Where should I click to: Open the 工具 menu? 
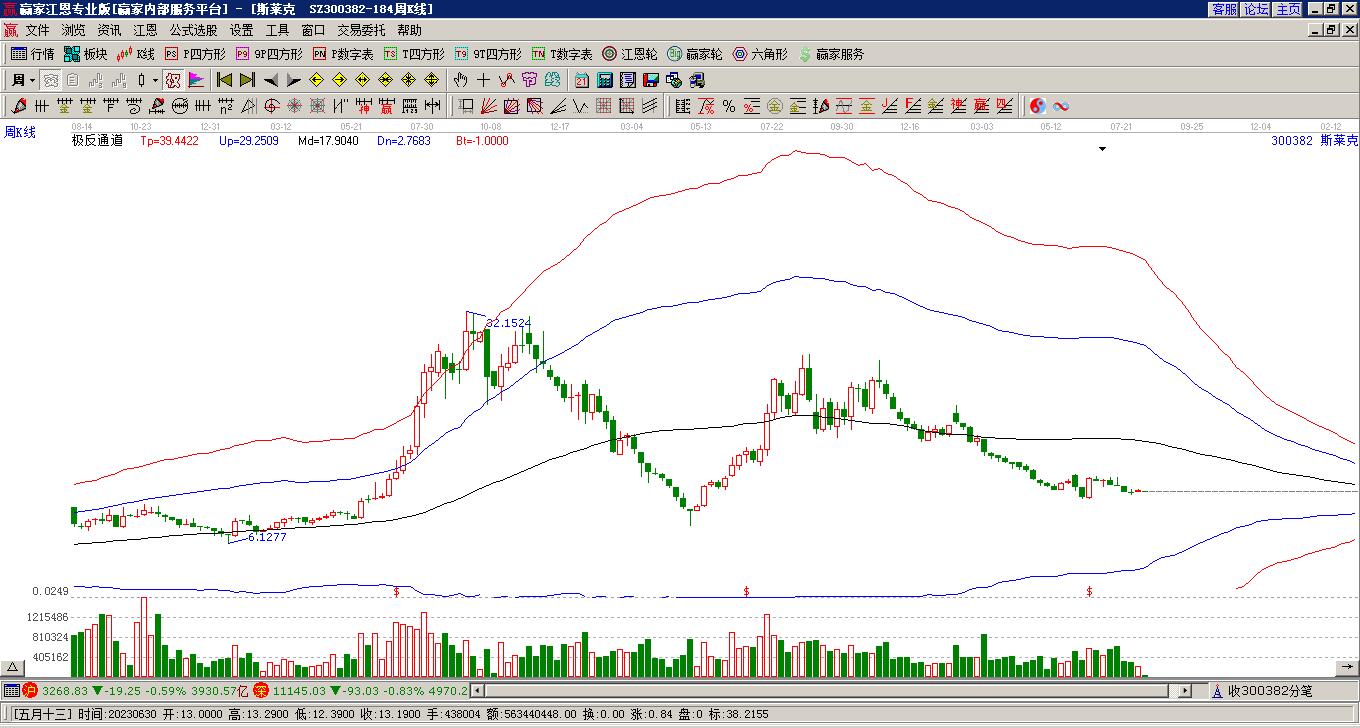277,31
